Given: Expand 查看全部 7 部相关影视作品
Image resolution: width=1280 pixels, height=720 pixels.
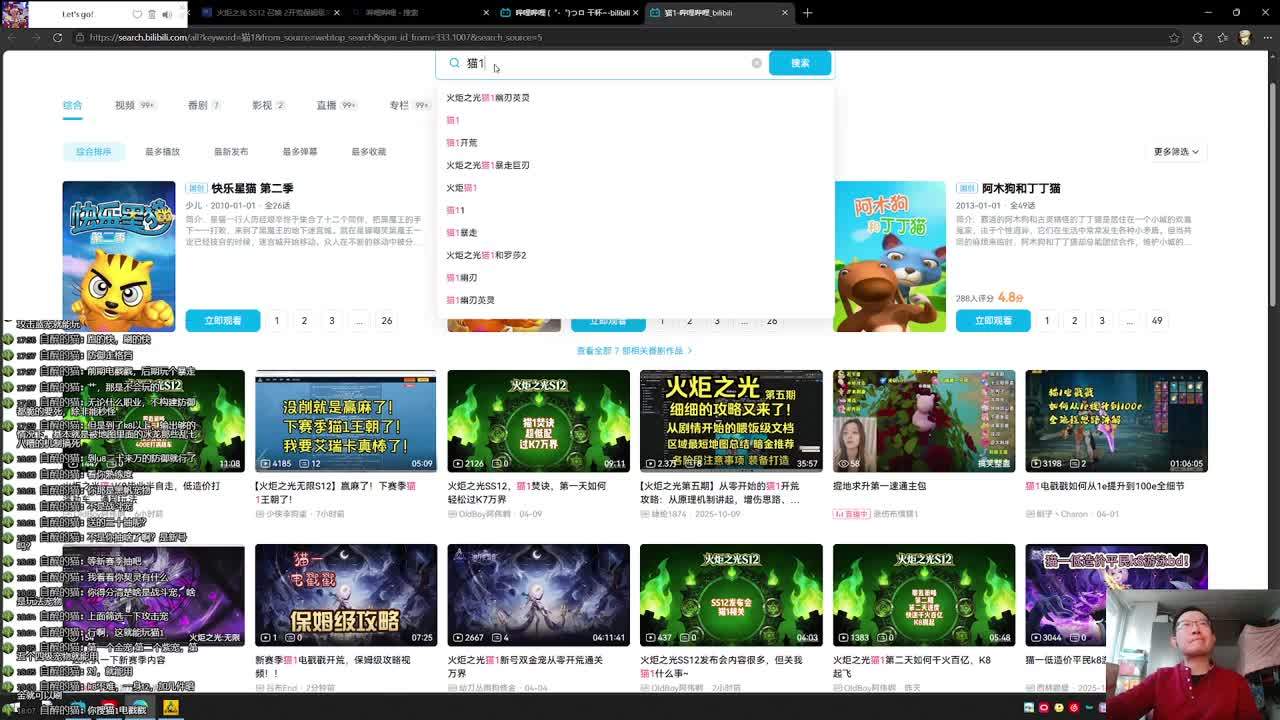Looking at the screenshot, I should pos(634,351).
